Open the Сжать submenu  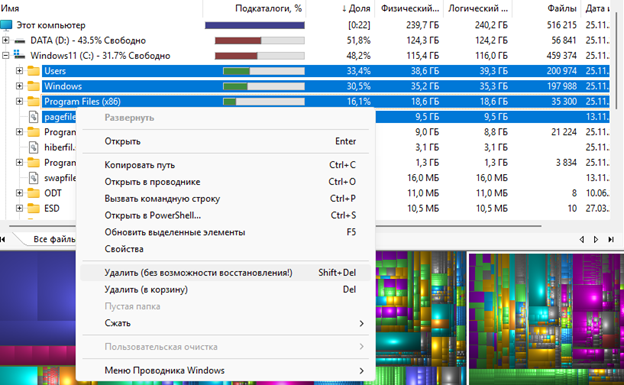click(225, 323)
